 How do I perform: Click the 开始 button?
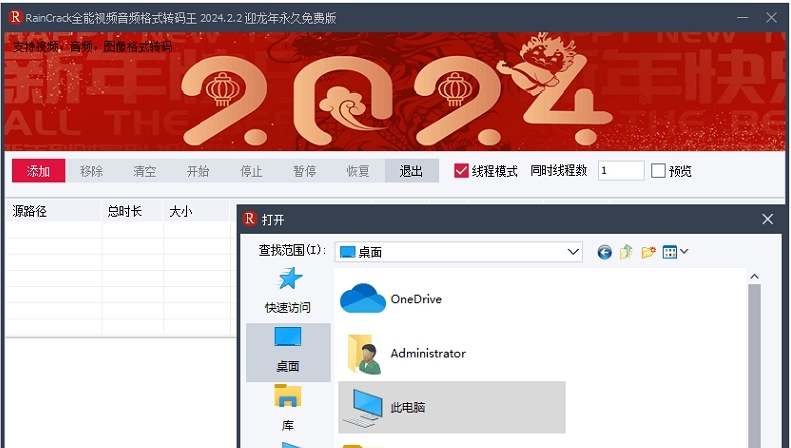point(198,171)
